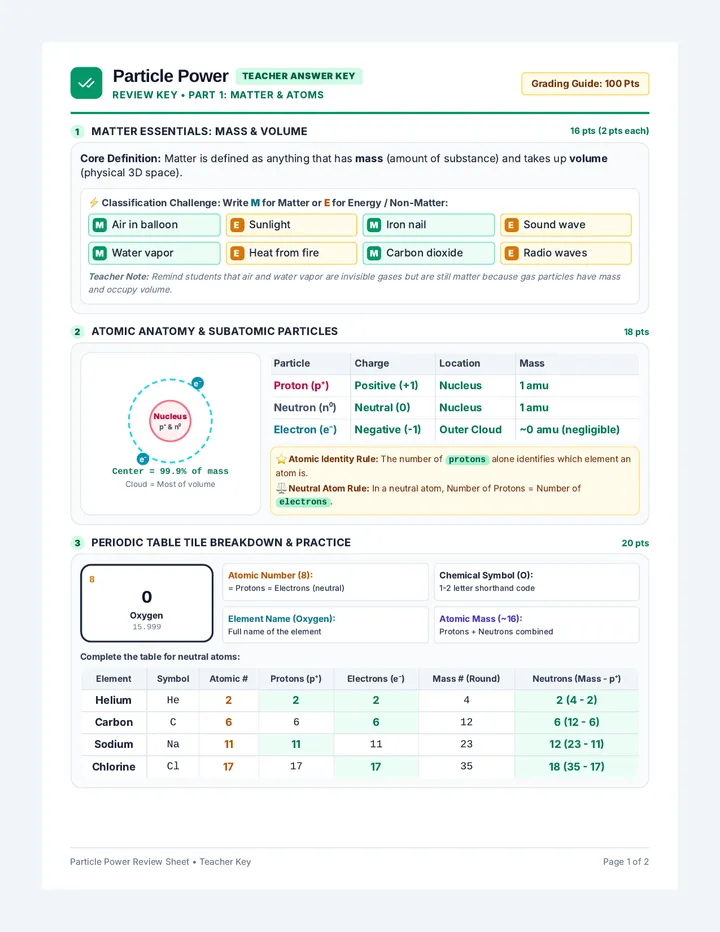720x932 pixels.
Task: Click the '18 pts' section score
Action: click(636, 332)
